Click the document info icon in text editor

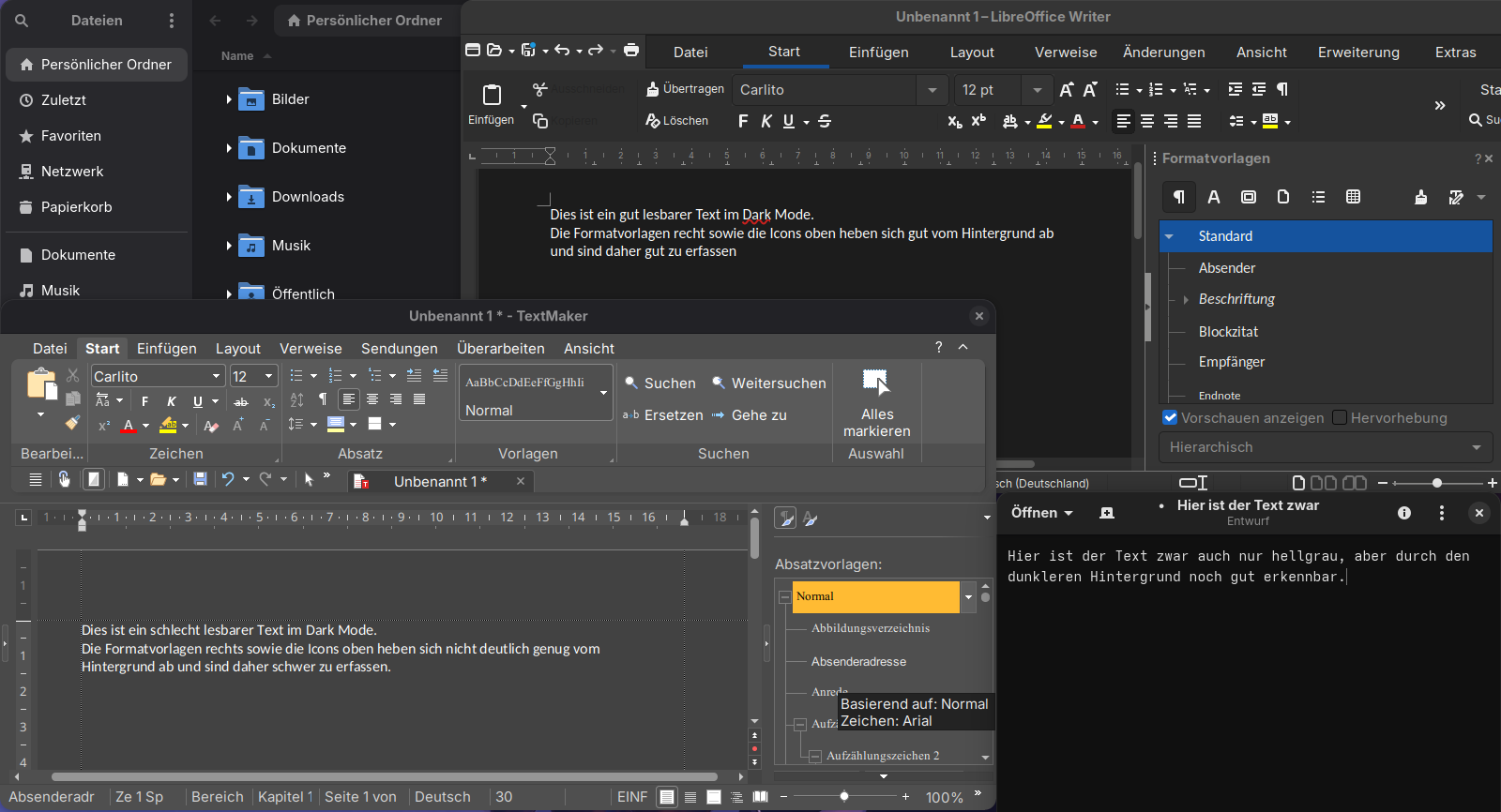(x=1404, y=513)
